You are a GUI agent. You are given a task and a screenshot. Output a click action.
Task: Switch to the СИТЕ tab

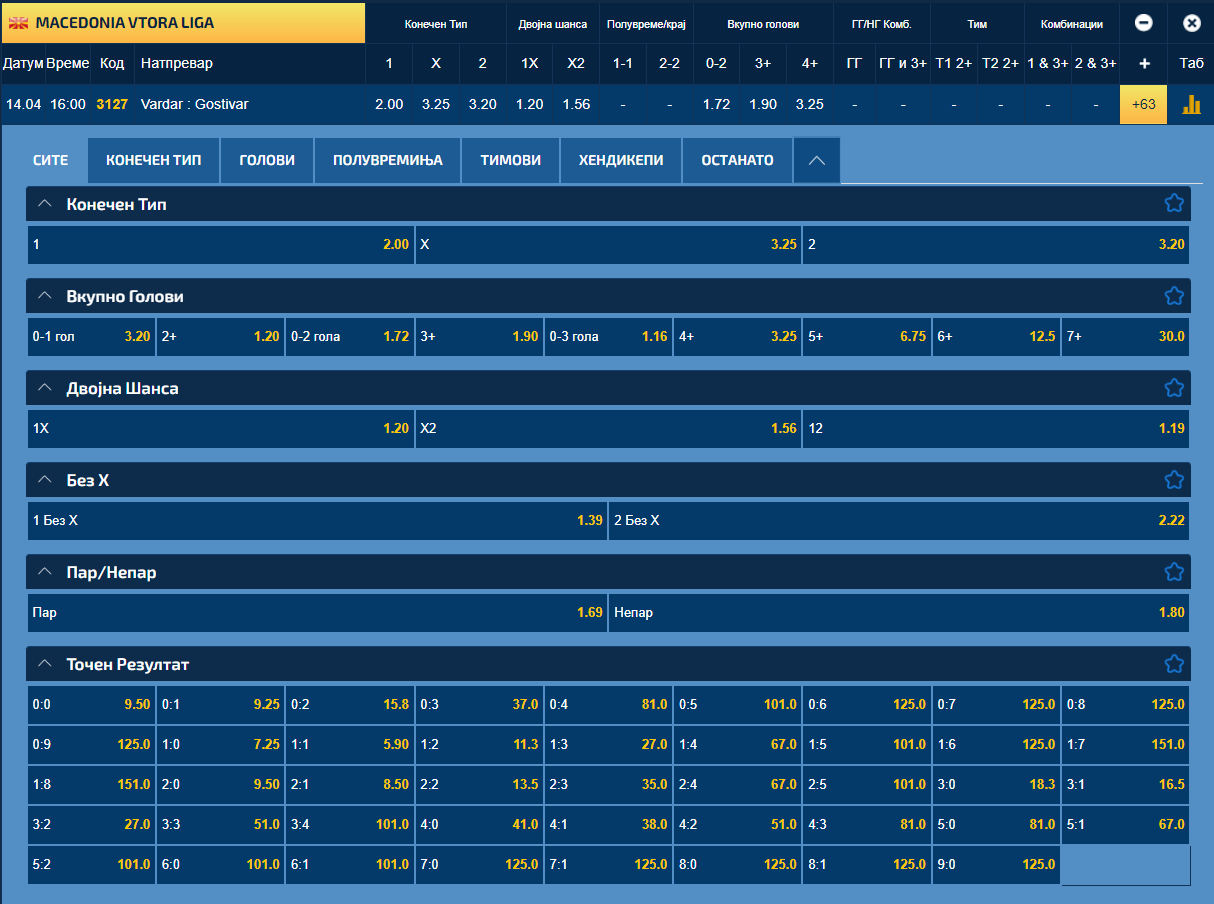pyautogui.click(x=51, y=160)
